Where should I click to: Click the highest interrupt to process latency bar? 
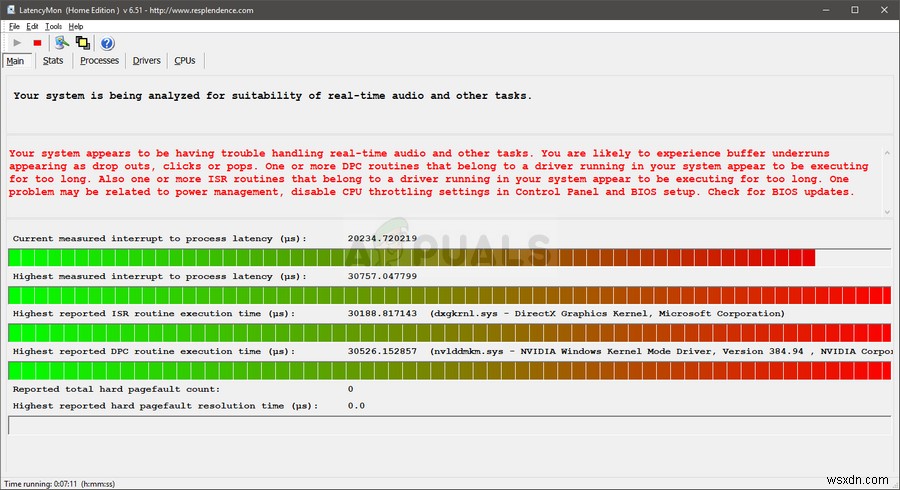pyautogui.click(x=449, y=295)
